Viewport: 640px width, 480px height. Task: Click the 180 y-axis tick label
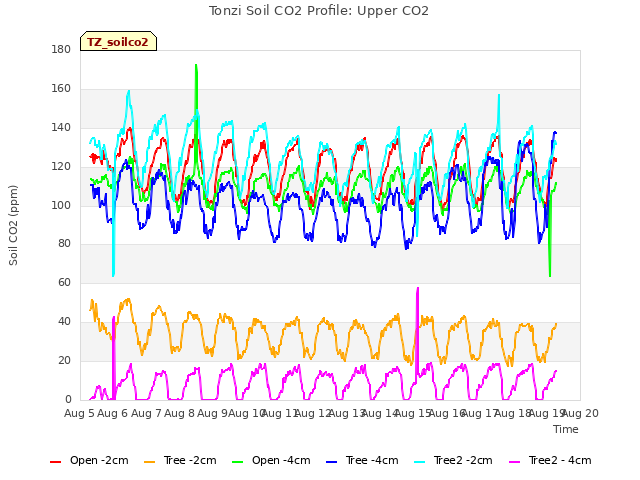pyautogui.click(x=61, y=49)
